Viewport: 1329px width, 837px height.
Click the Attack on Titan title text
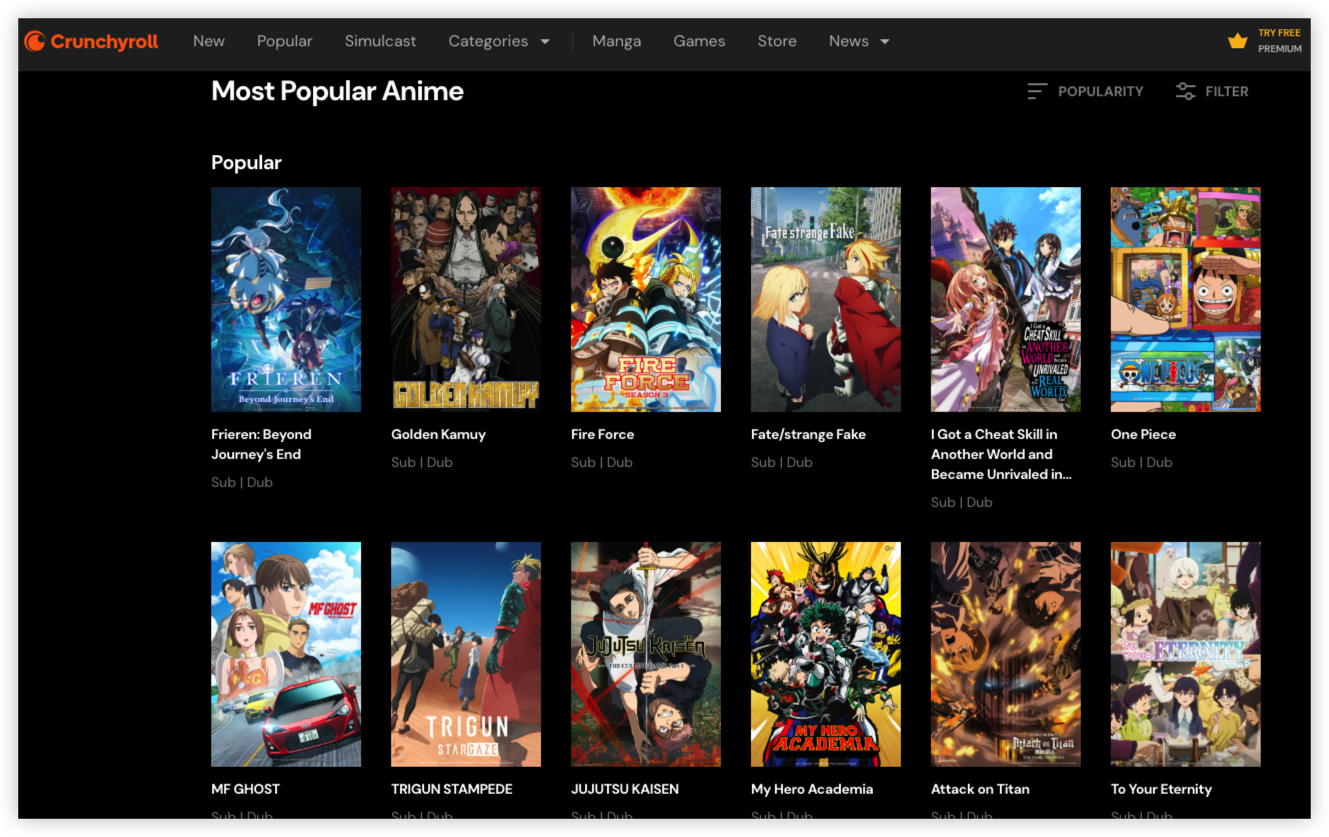pos(980,789)
